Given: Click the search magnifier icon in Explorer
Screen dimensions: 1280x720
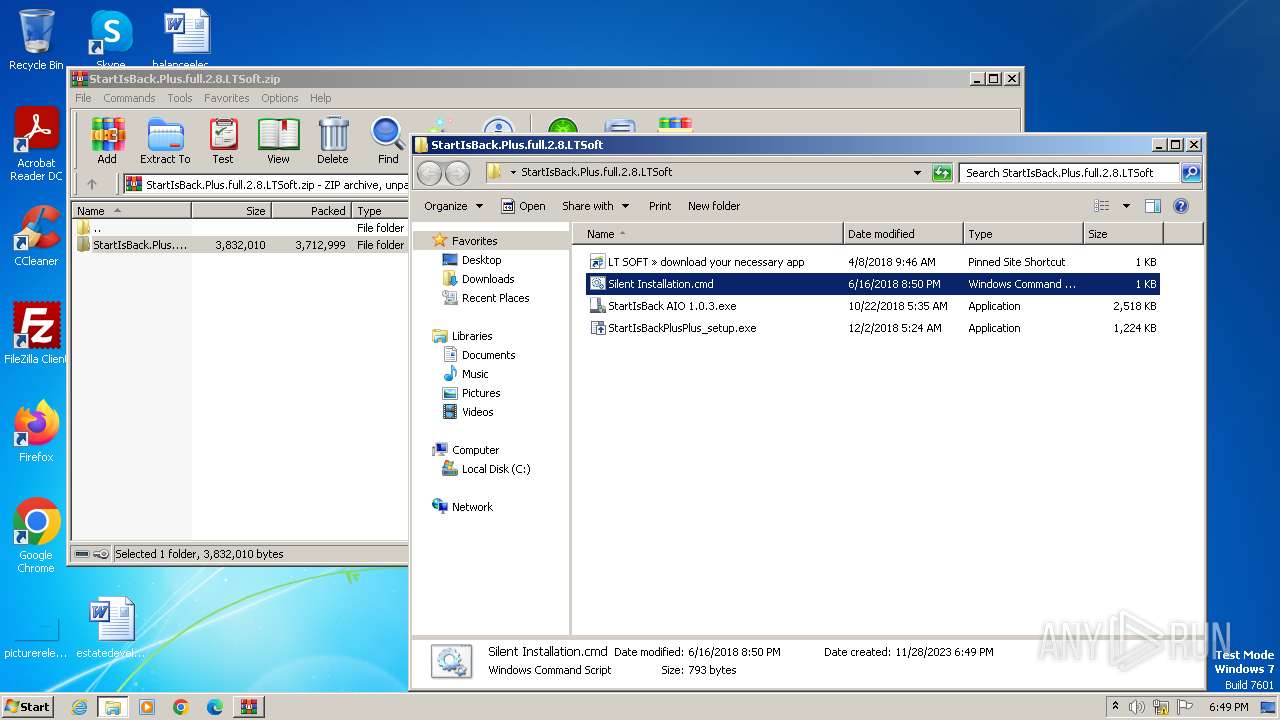Looking at the screenshot, I should coord(1190,173).
